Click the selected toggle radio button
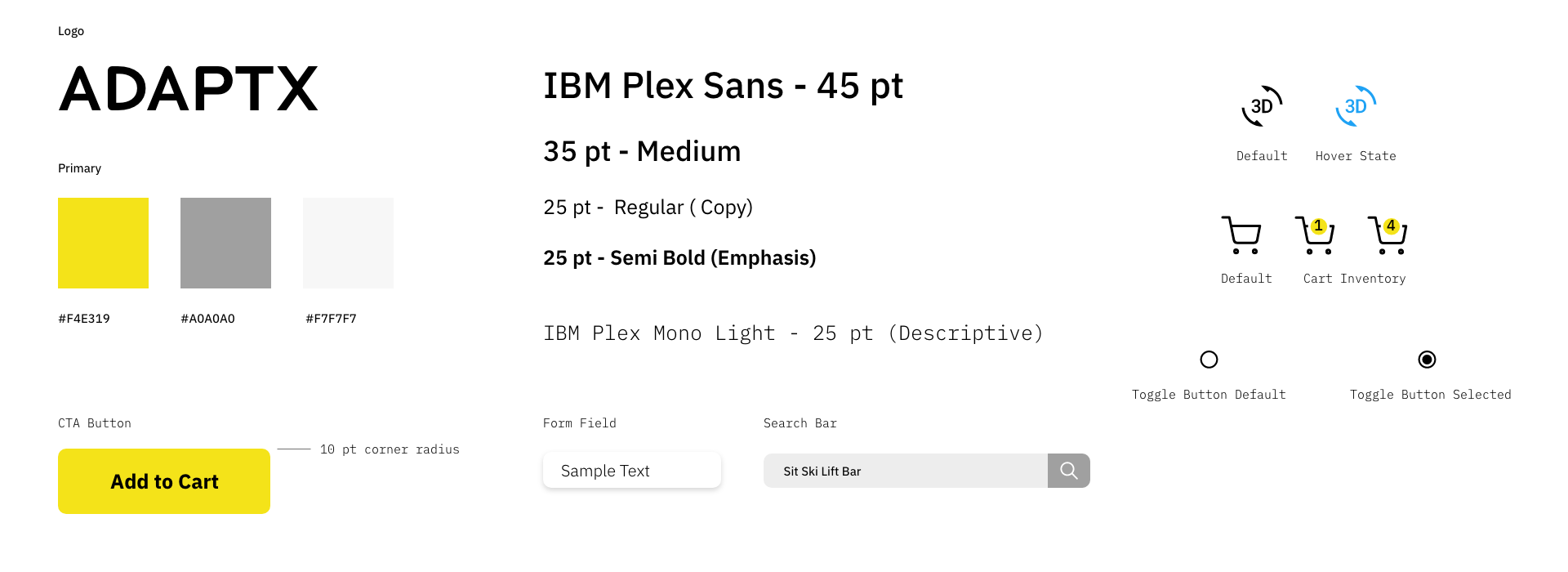 [1427, 360]
